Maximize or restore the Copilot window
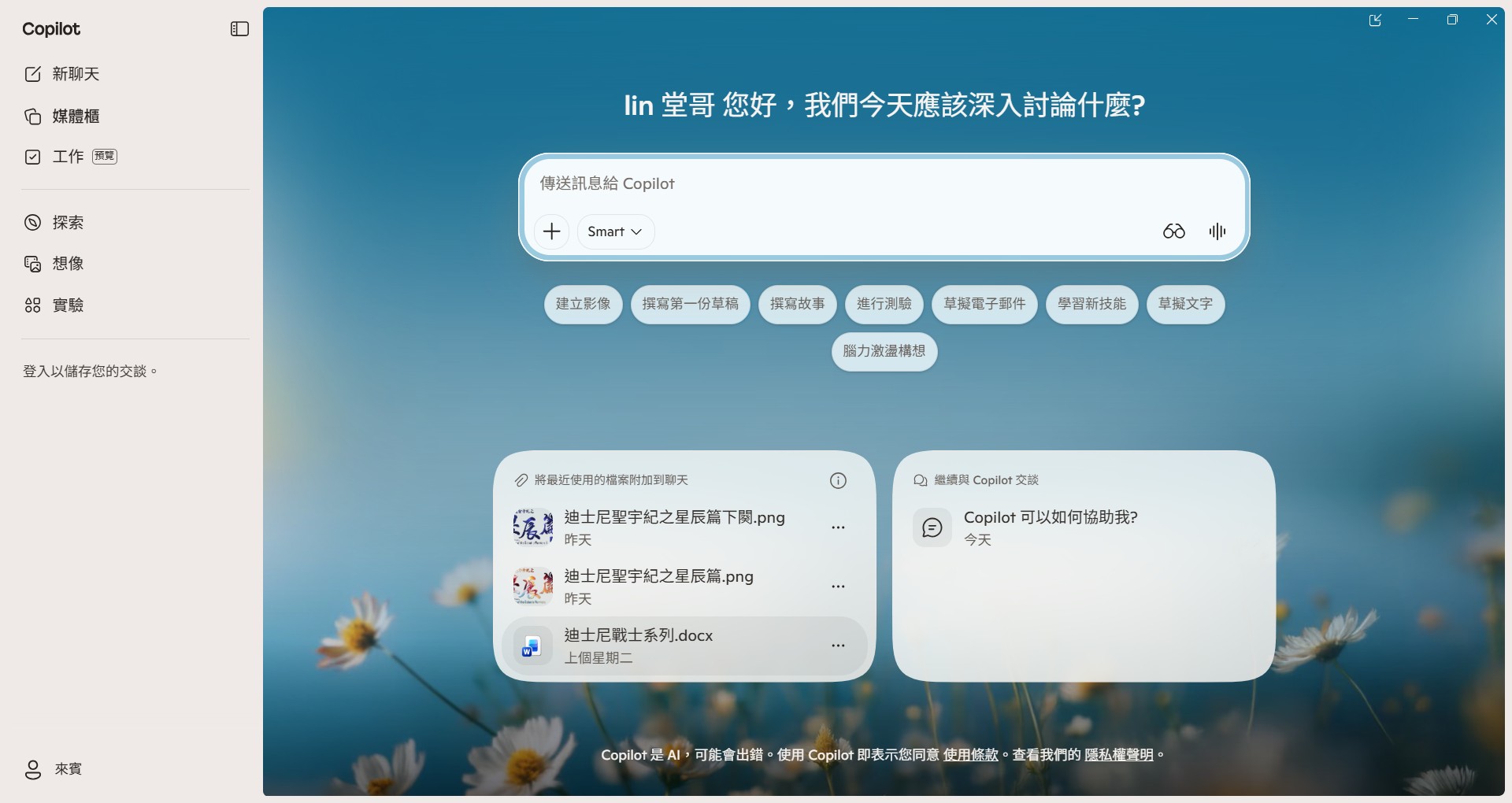The width and height of the screenshot is (1512, 803). tap(1452, 20)
